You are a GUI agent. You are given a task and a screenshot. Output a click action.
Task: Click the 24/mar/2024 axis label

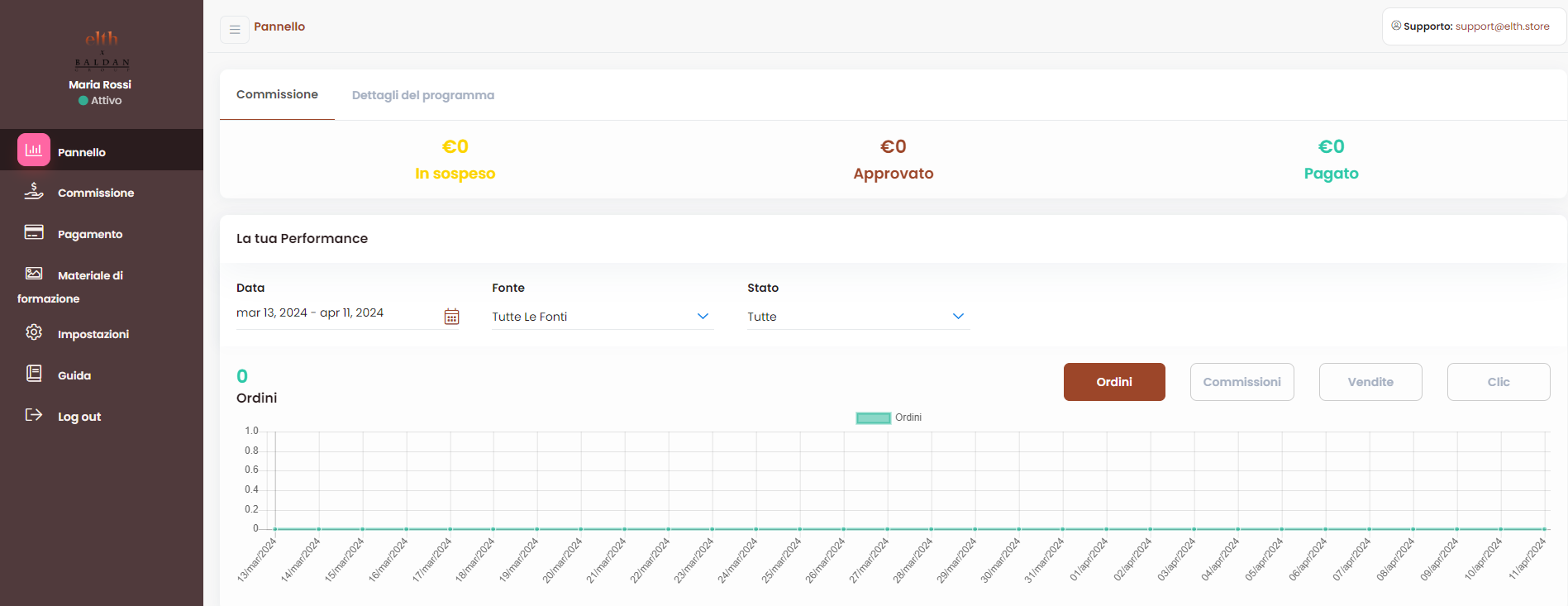[x=738, y=560]
